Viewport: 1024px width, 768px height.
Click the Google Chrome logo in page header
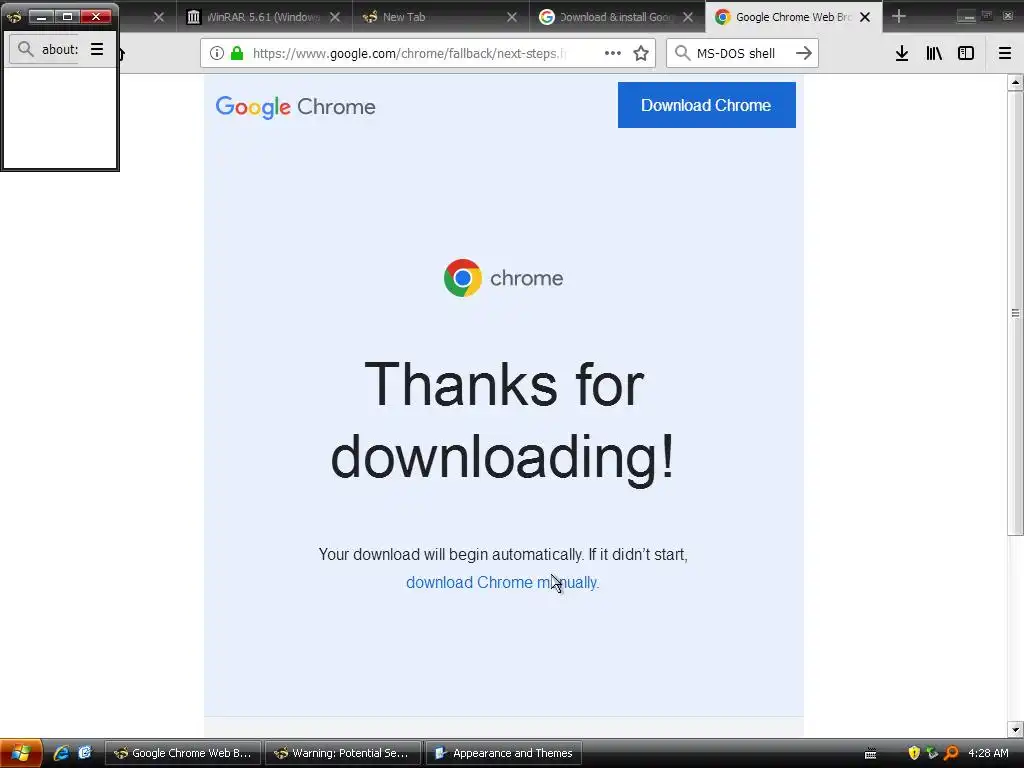[295, 107]
